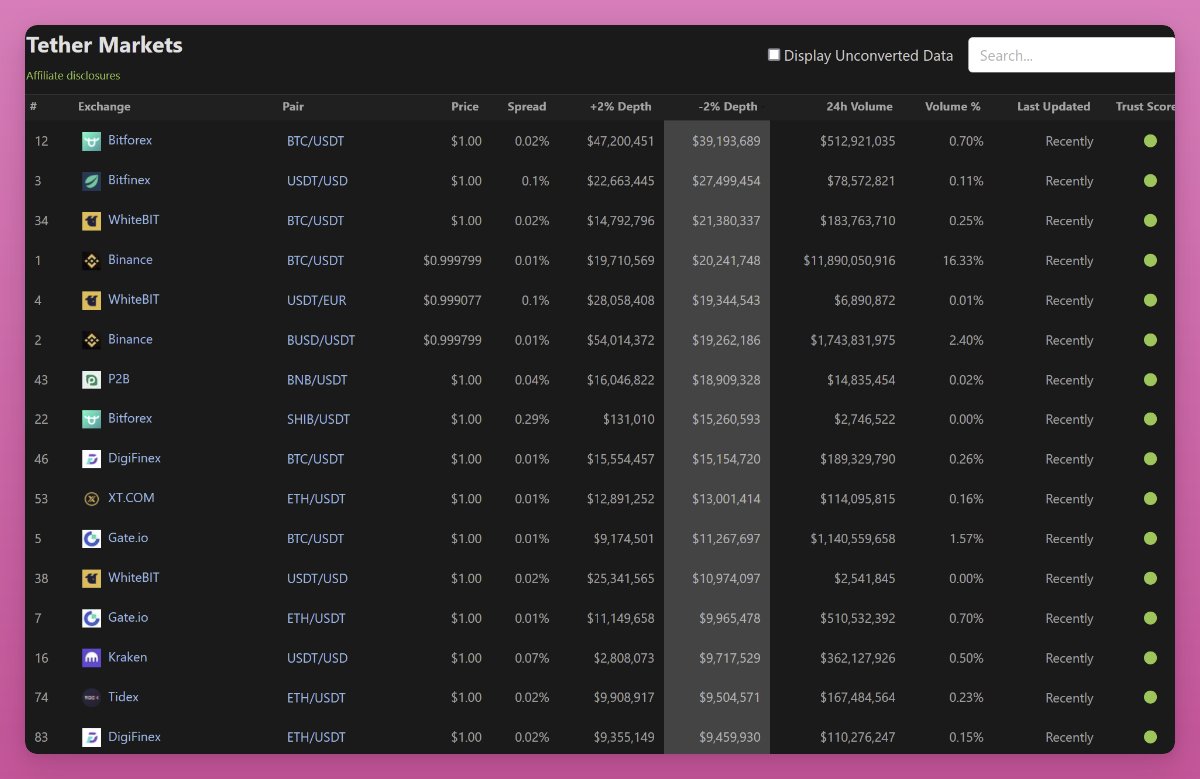Open the BNB/USDT pair link
This screenshot has height=779, width=1200.
317,380
